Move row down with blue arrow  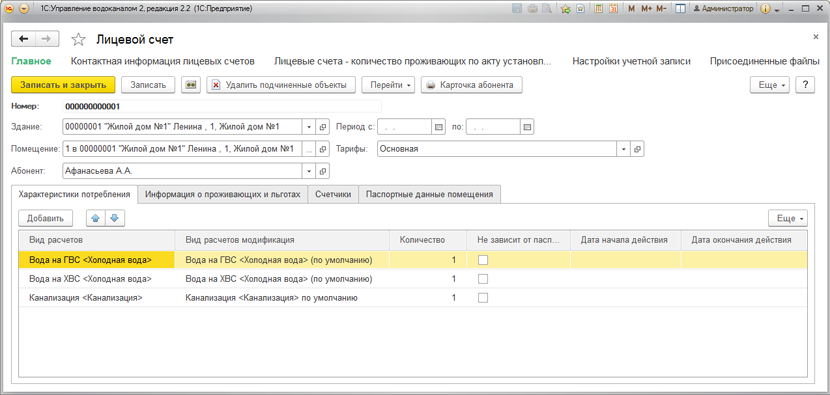coord(115,218)
